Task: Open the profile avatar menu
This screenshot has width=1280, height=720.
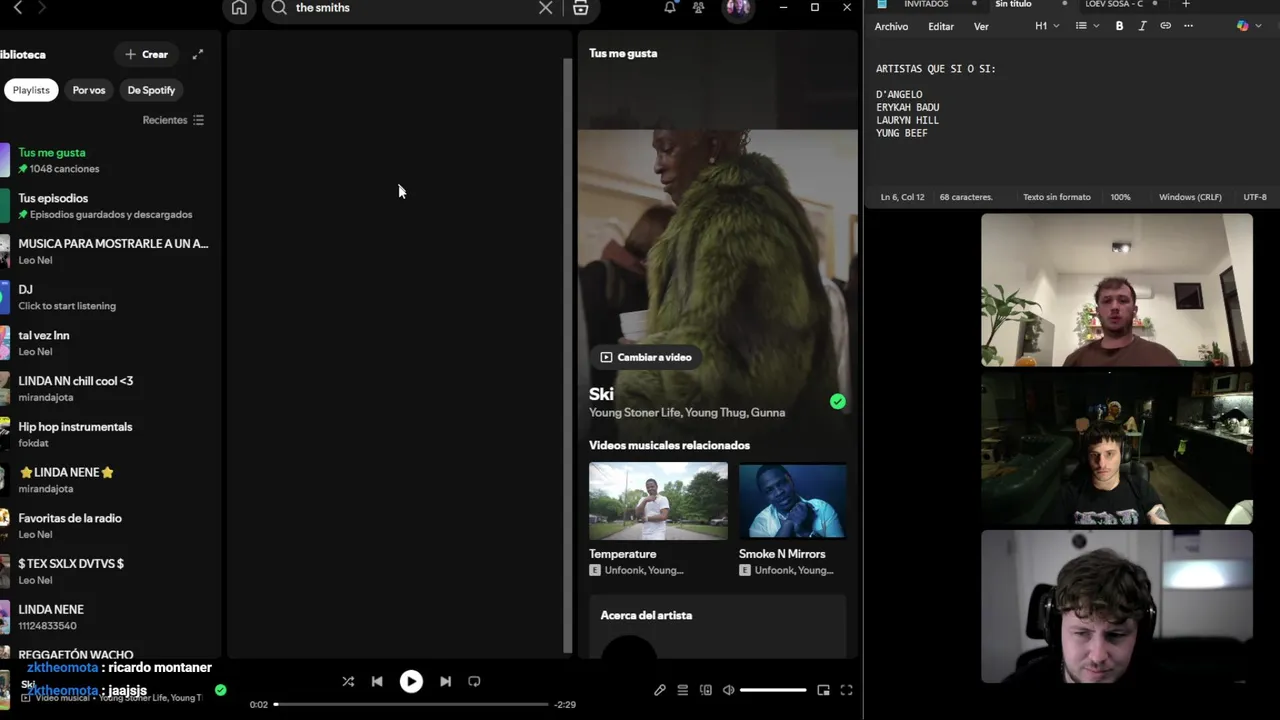Action: click(x=738, y=8)
